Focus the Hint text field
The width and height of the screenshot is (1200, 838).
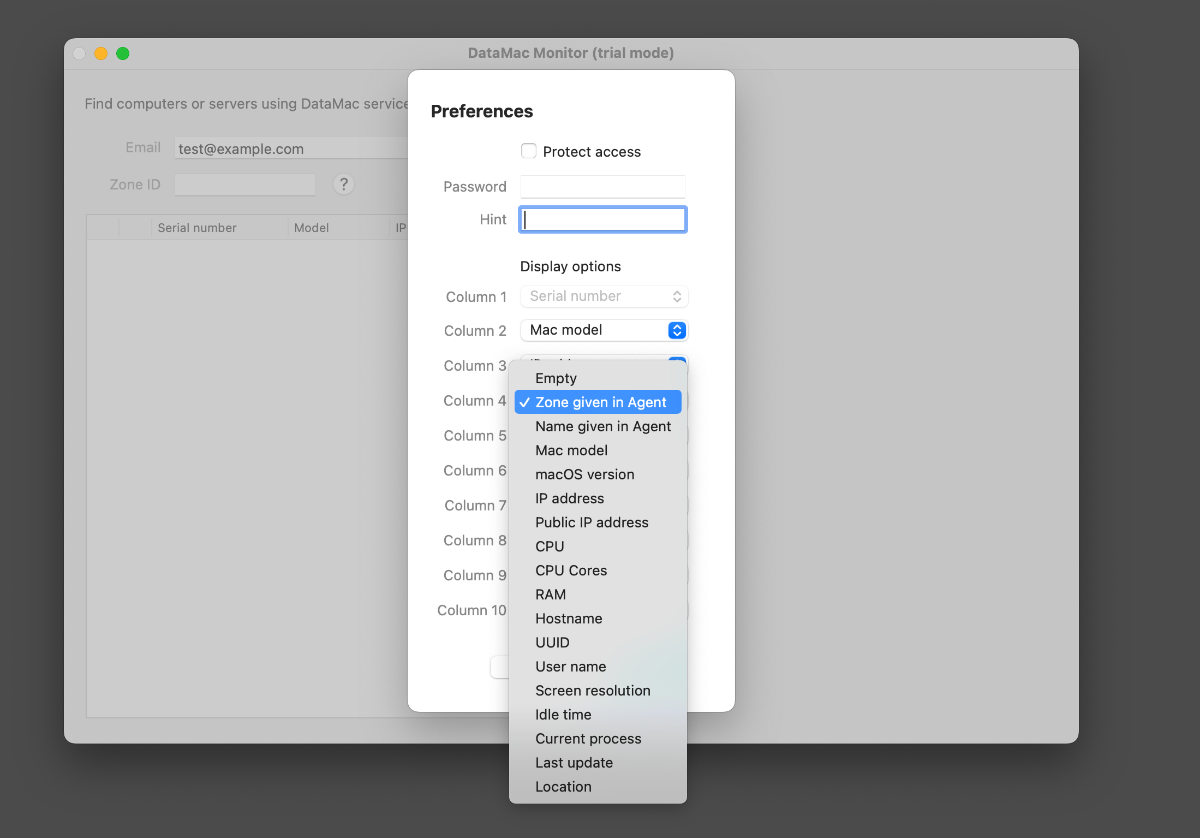[x=603, y=220]
